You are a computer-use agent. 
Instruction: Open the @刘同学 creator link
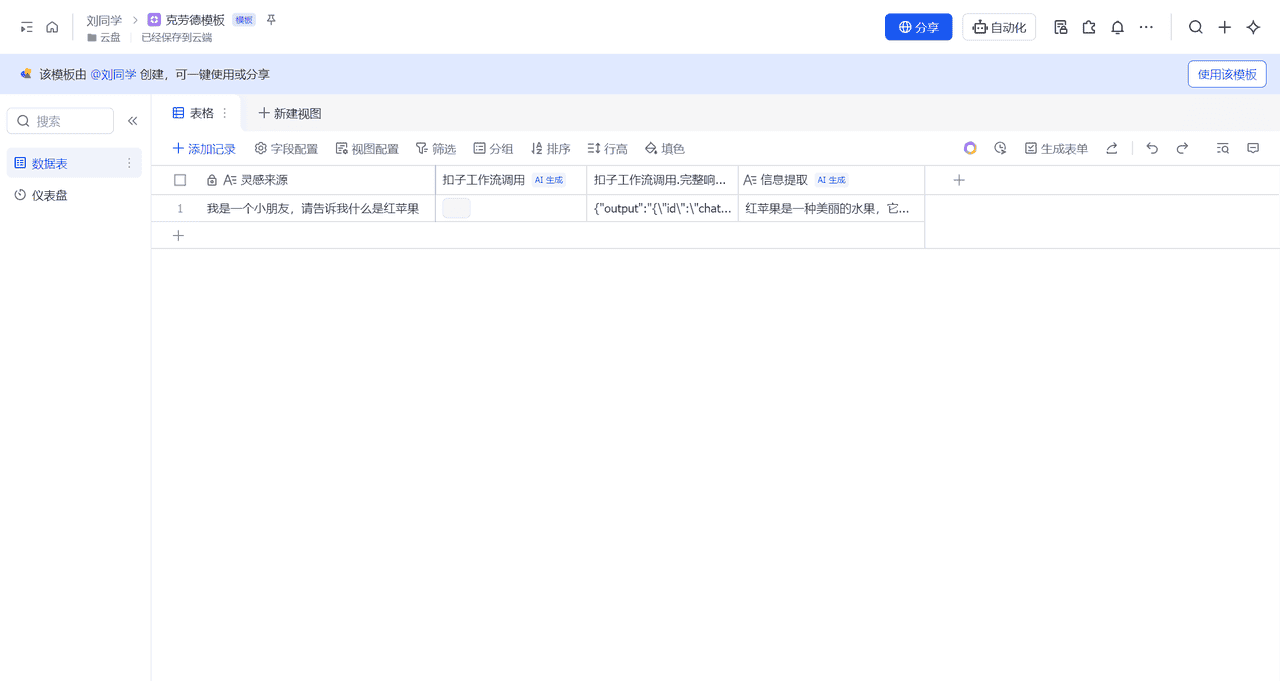[114, 73]
